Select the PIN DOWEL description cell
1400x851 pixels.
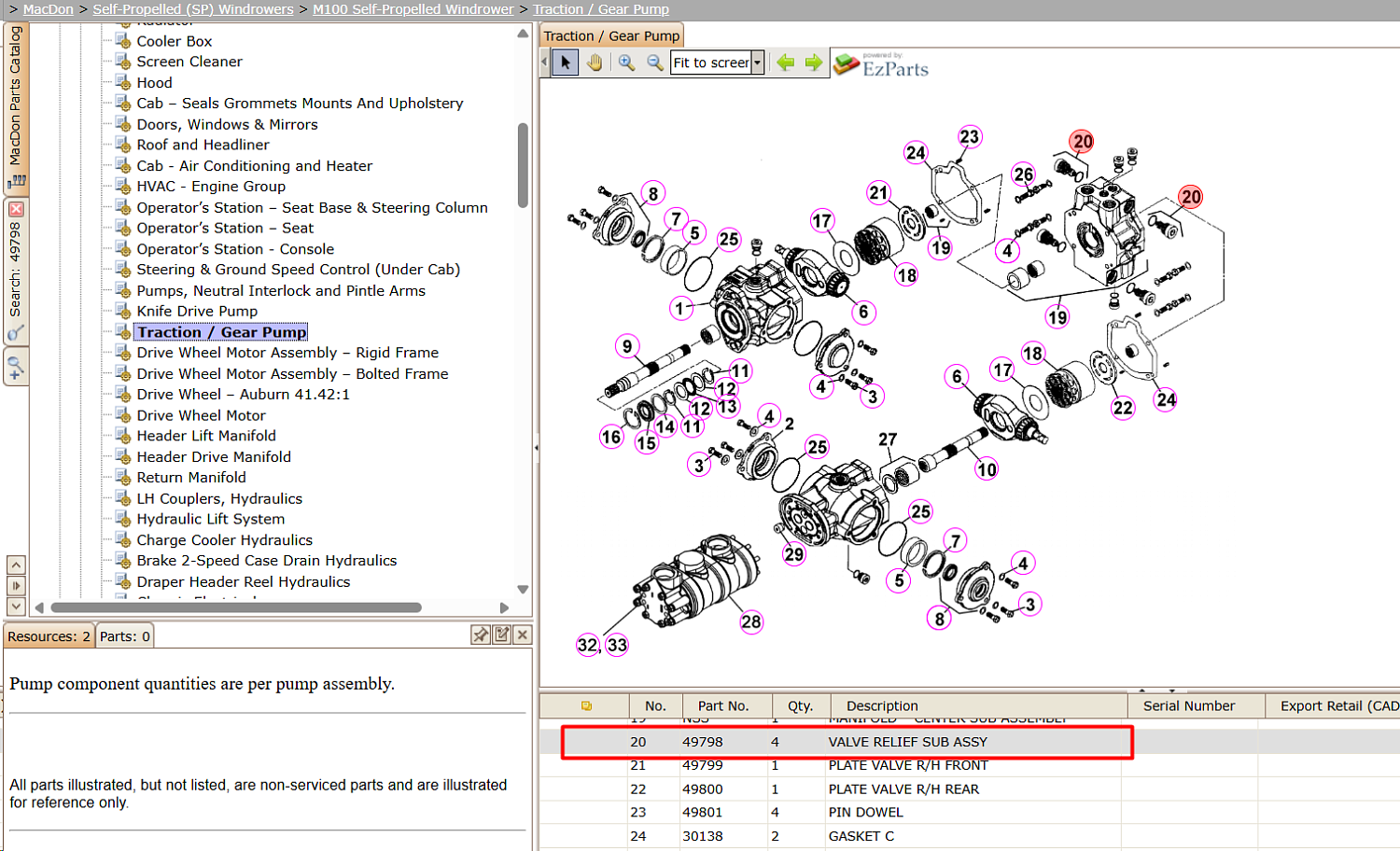[x=865, y=813]
